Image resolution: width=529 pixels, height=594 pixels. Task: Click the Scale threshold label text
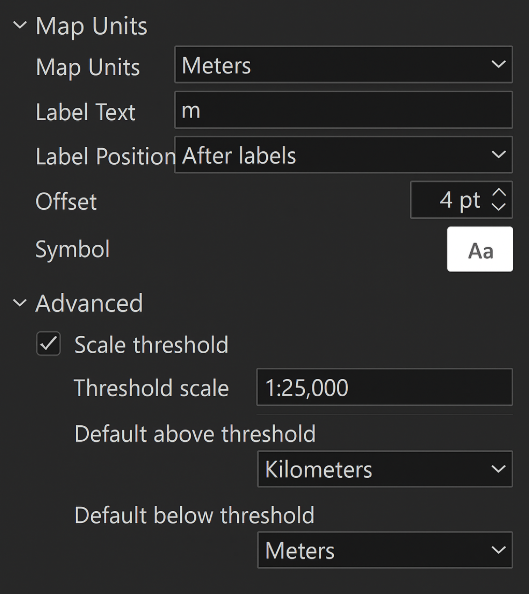tap(151, 345)
